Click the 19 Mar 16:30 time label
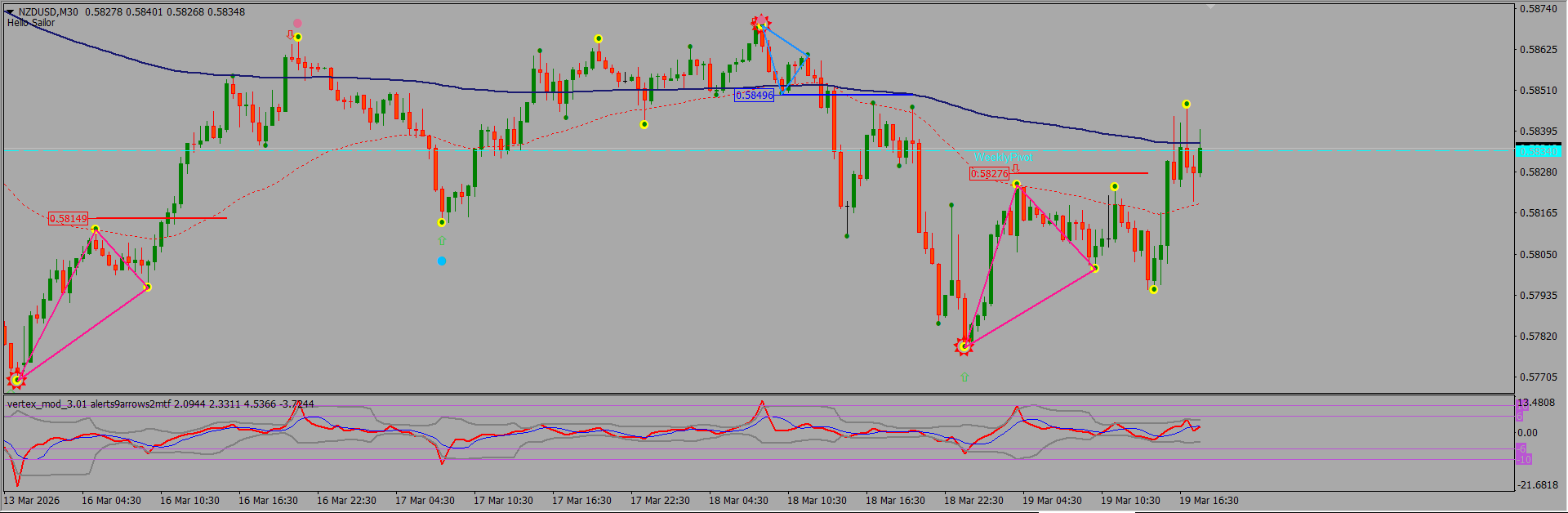 (1209, 501)
